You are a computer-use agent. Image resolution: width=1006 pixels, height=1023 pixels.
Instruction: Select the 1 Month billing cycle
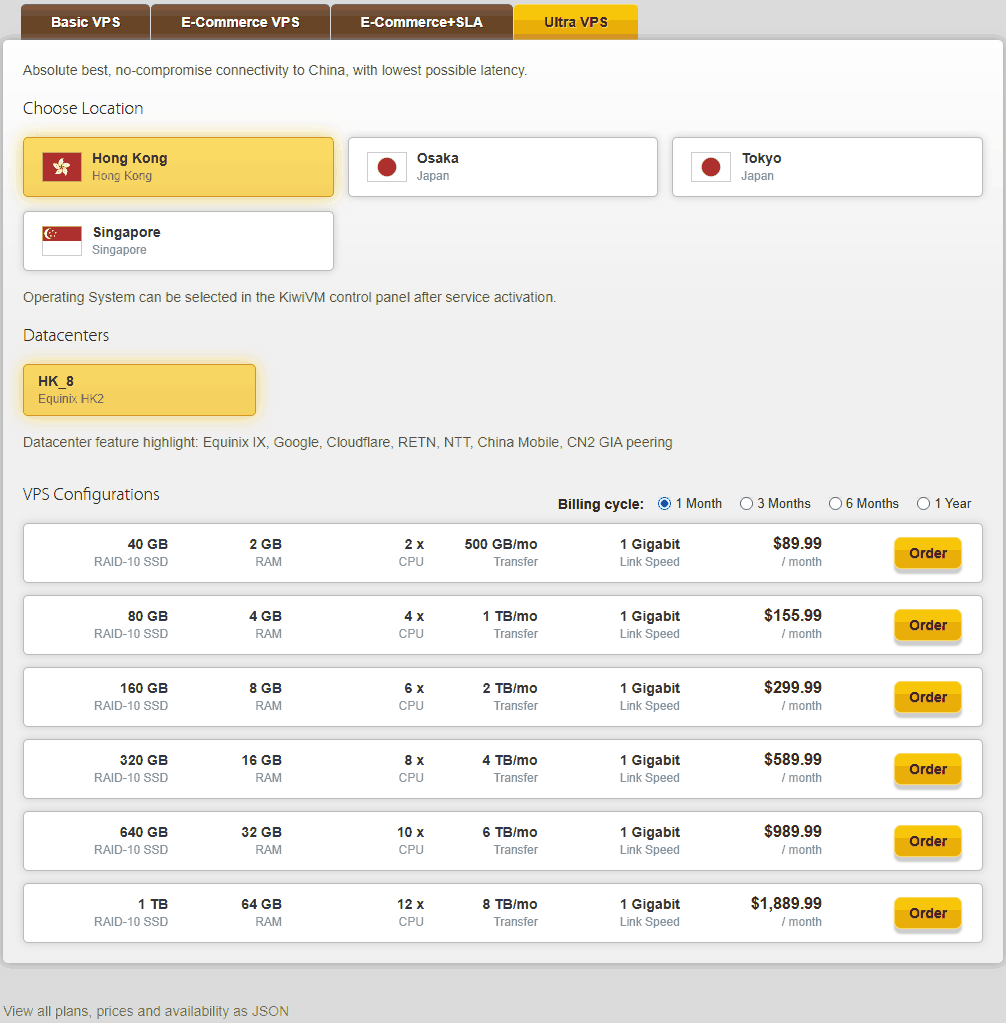[x=664, y=504]
